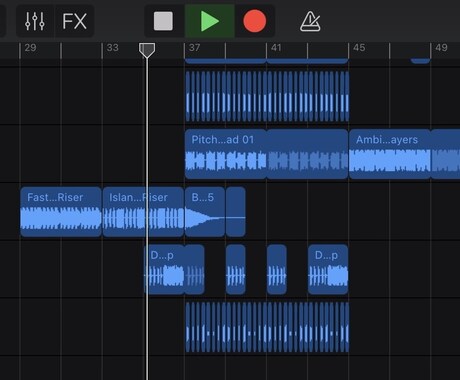Select the Pitch...ad 01 region
This screenshot has width=460, height=380.
[x=226, y=154]
